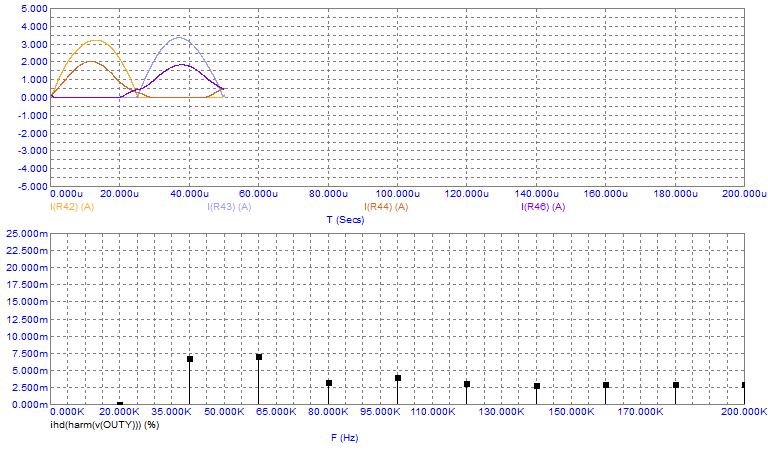Click the 0.000u time axis label
The image size is (768, 453).
67,194
